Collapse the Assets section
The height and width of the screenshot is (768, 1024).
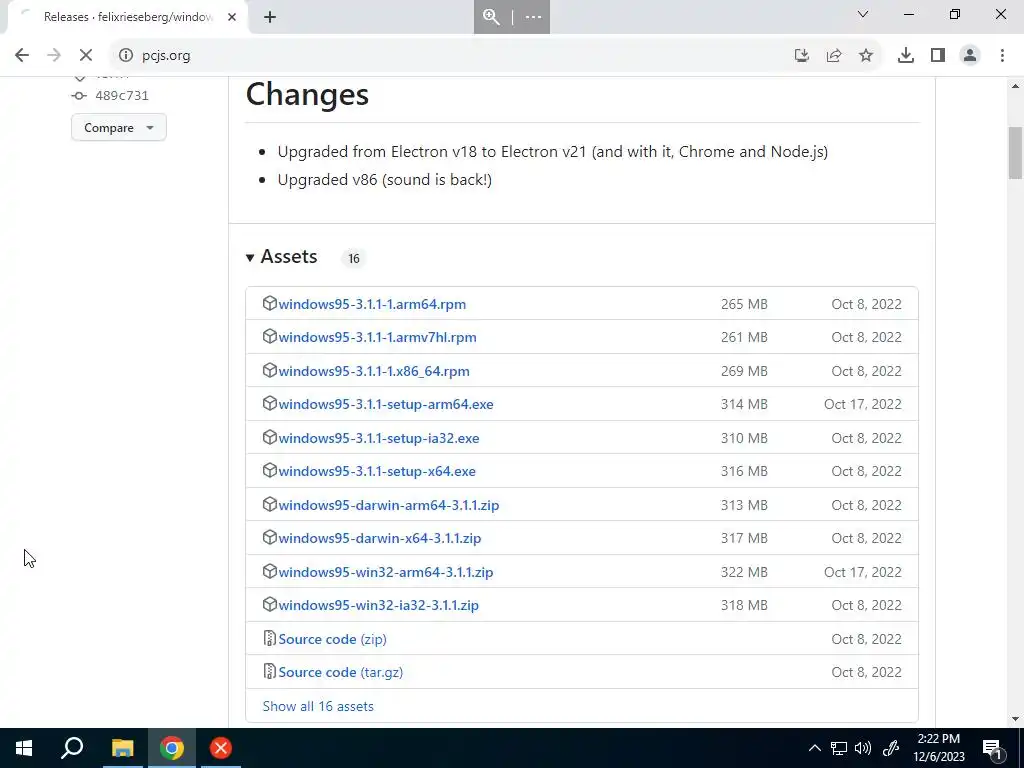pos(281,257)
